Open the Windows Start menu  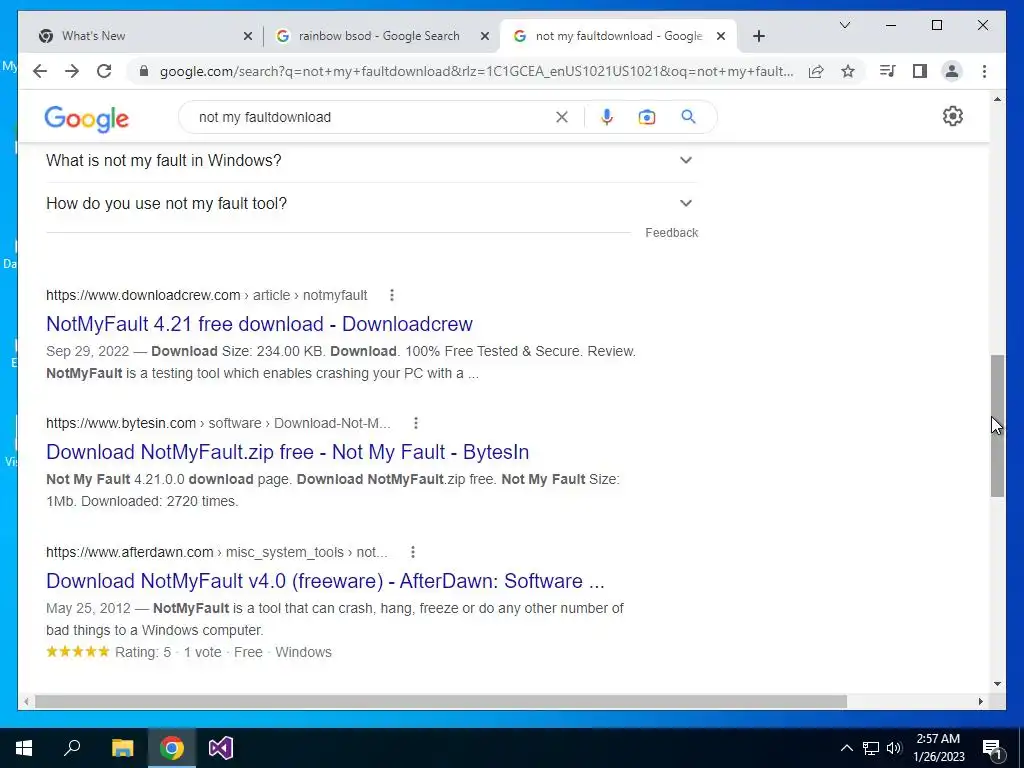24,748
